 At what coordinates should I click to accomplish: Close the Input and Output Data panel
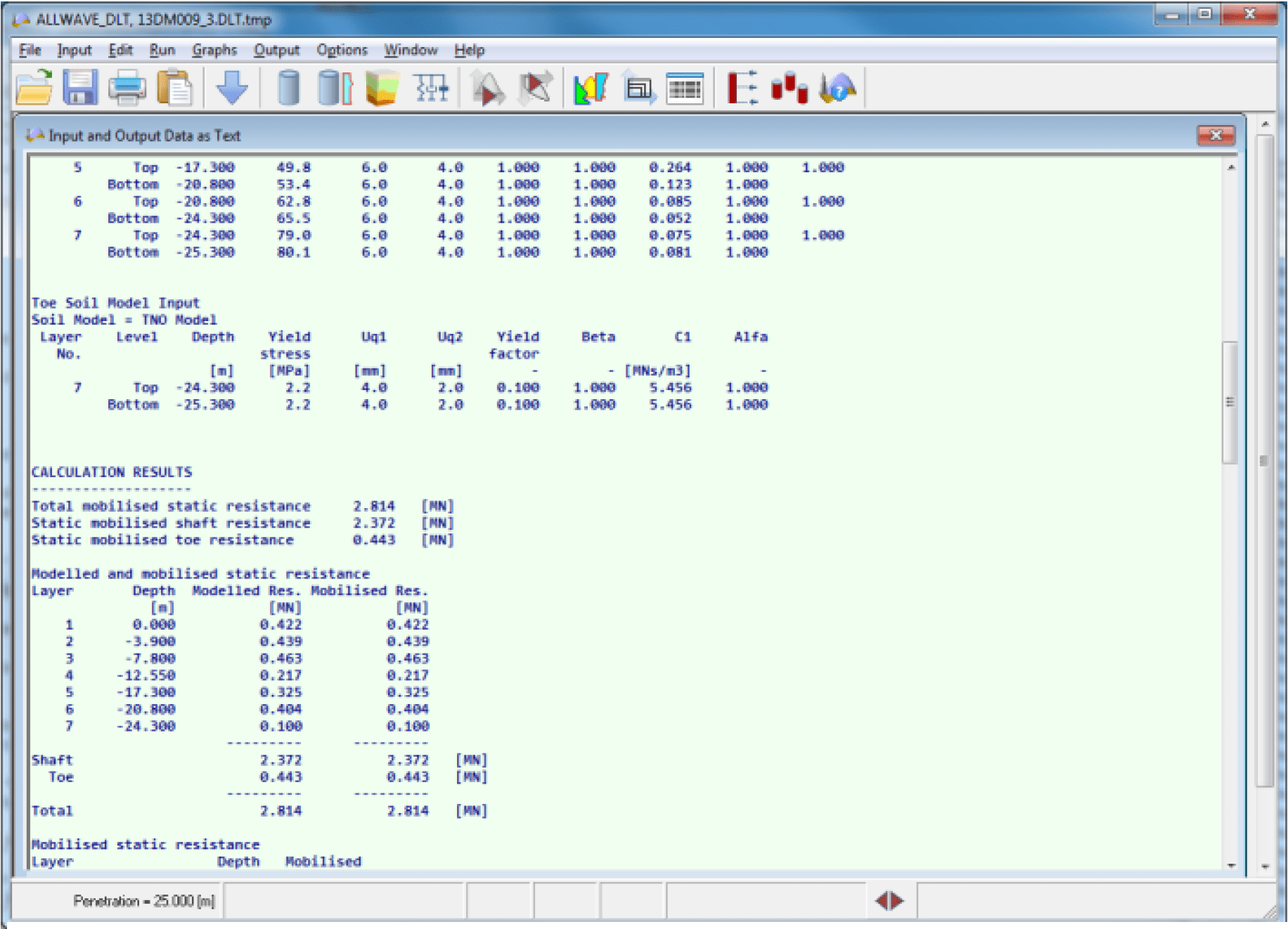pyautogui.click(x=1216, y=135)
